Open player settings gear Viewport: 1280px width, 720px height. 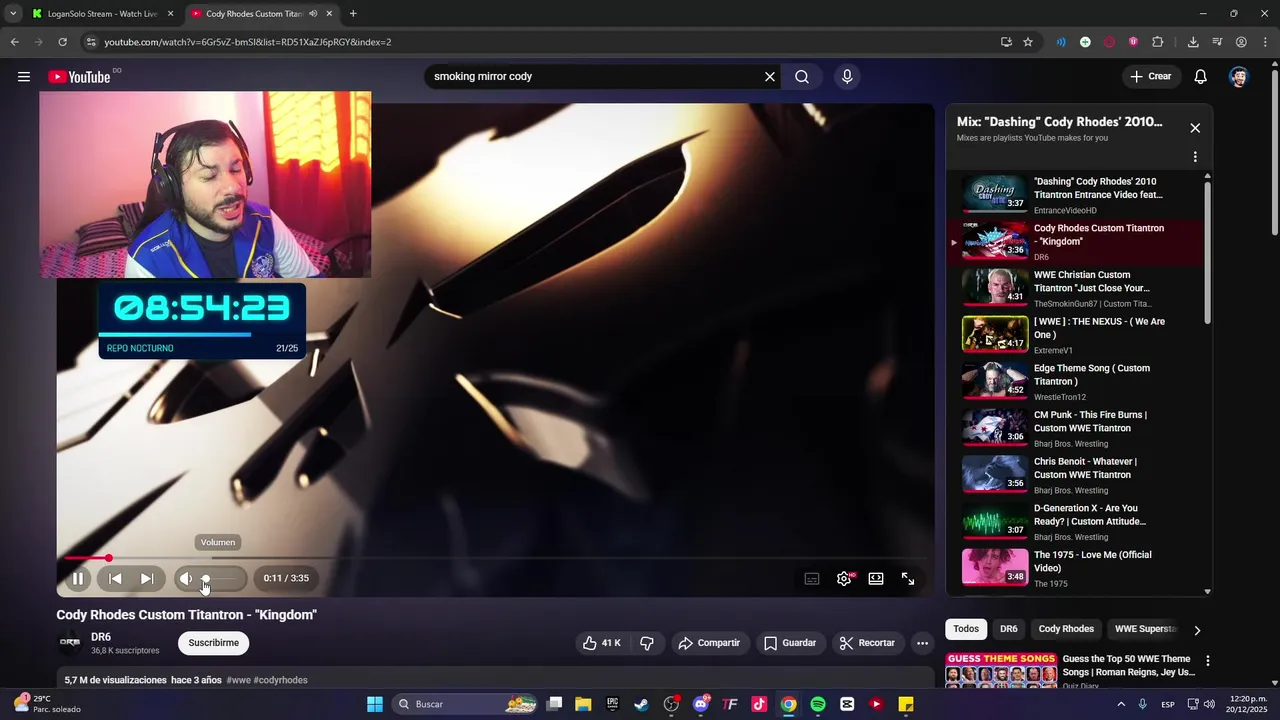point(844,578)
